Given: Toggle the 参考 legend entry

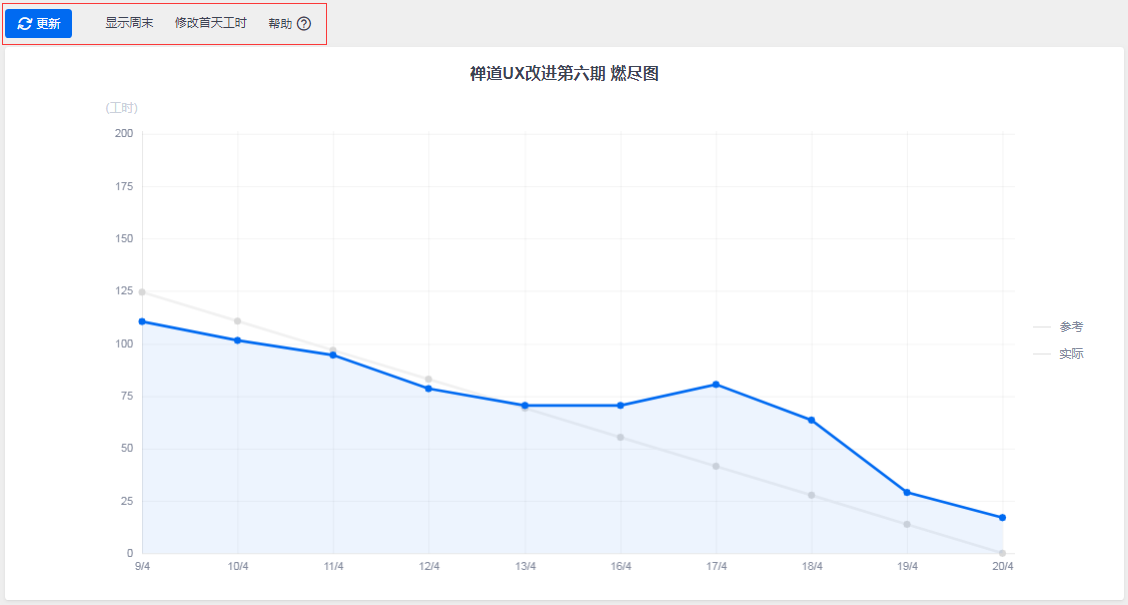Looking at the screenshot, I should point(1058,327).
